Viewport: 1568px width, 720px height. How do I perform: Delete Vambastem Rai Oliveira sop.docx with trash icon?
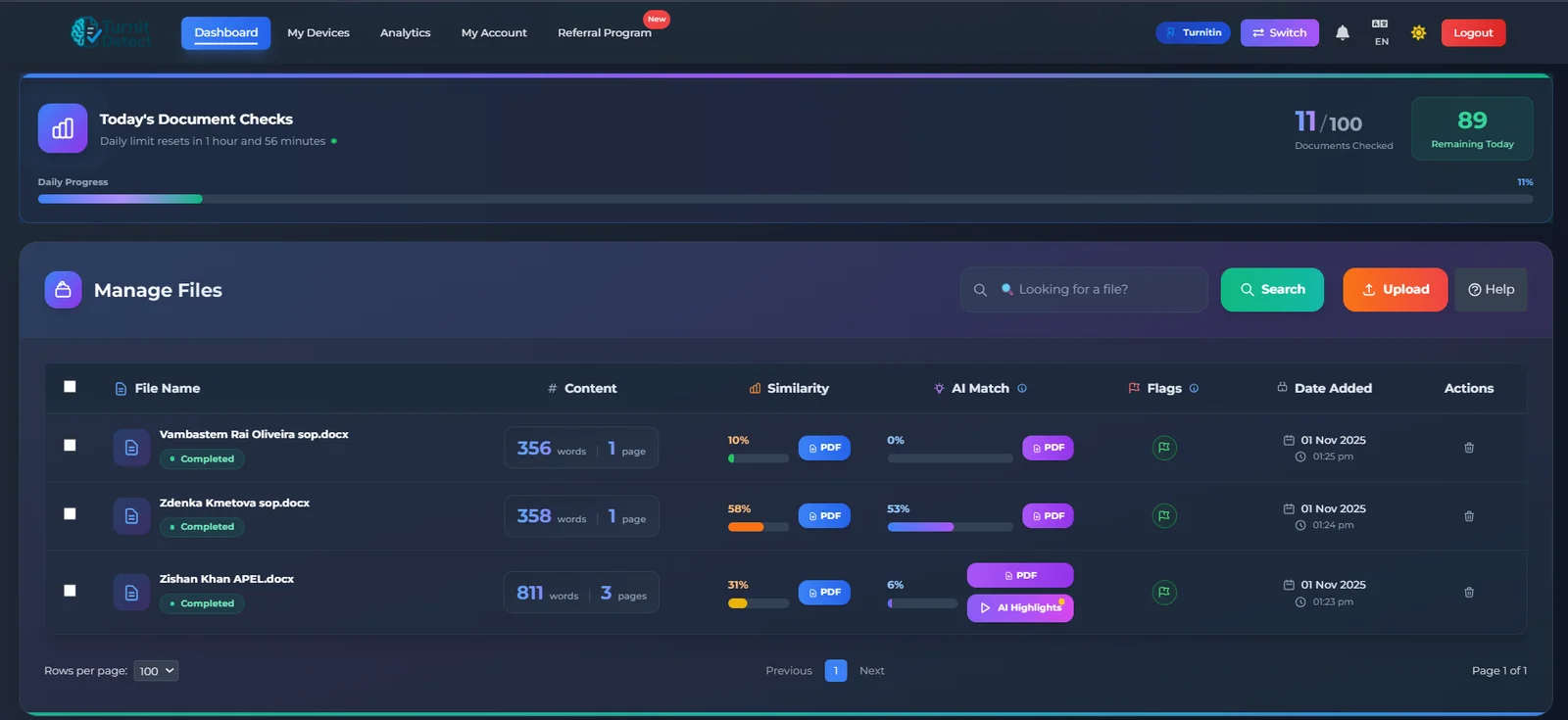pyautogui.click(x=1469, y=448)
